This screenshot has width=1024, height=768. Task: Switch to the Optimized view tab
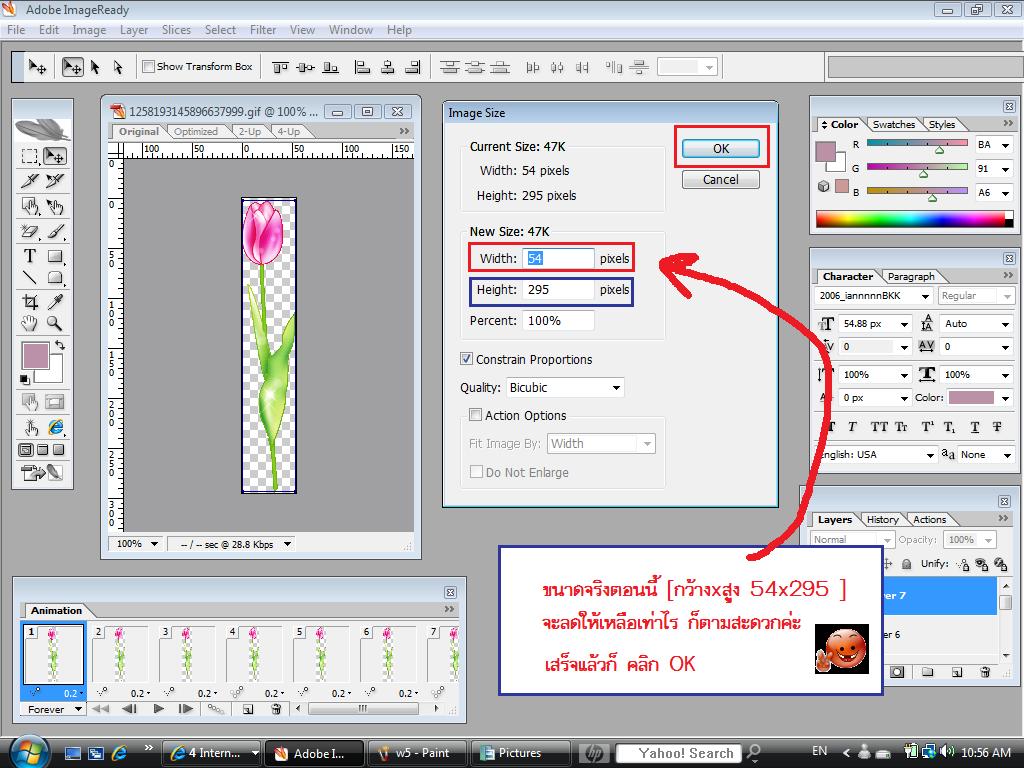pos(196,131)
